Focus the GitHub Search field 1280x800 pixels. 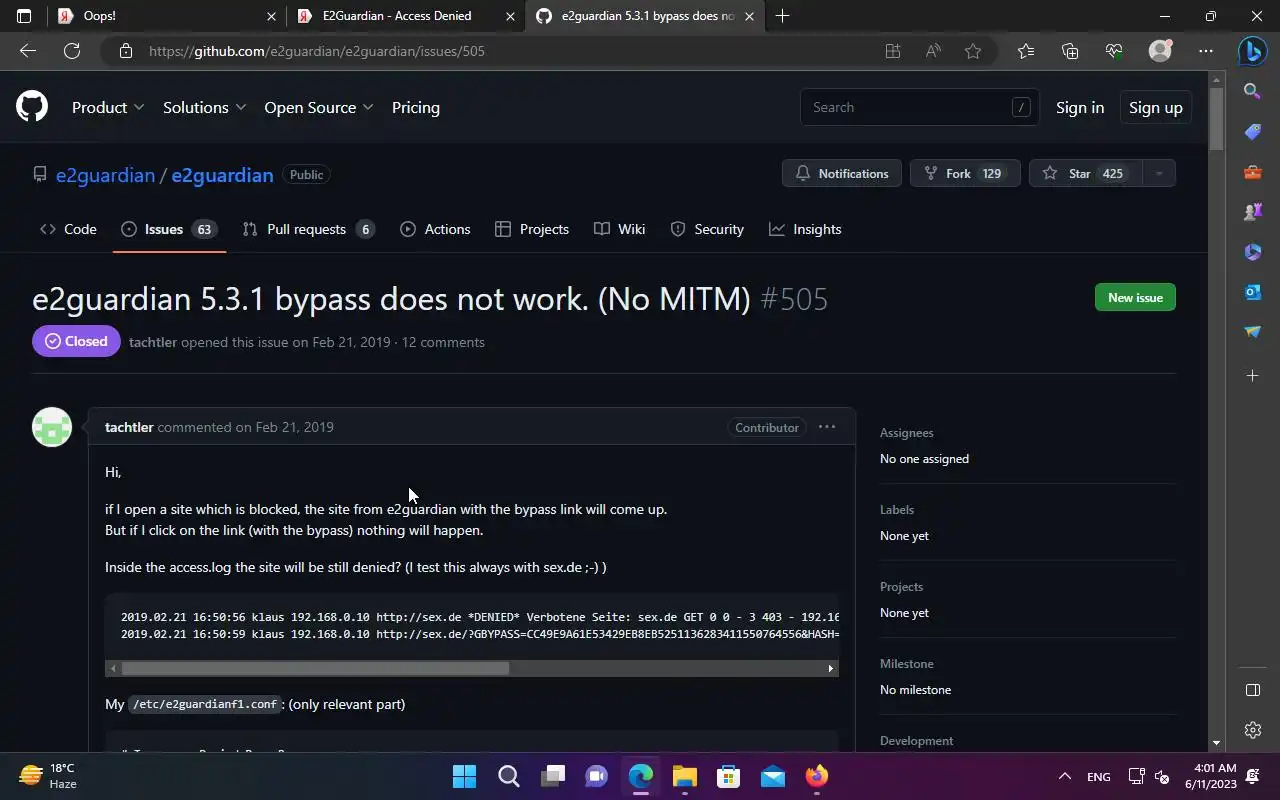[x=920, y=107]
